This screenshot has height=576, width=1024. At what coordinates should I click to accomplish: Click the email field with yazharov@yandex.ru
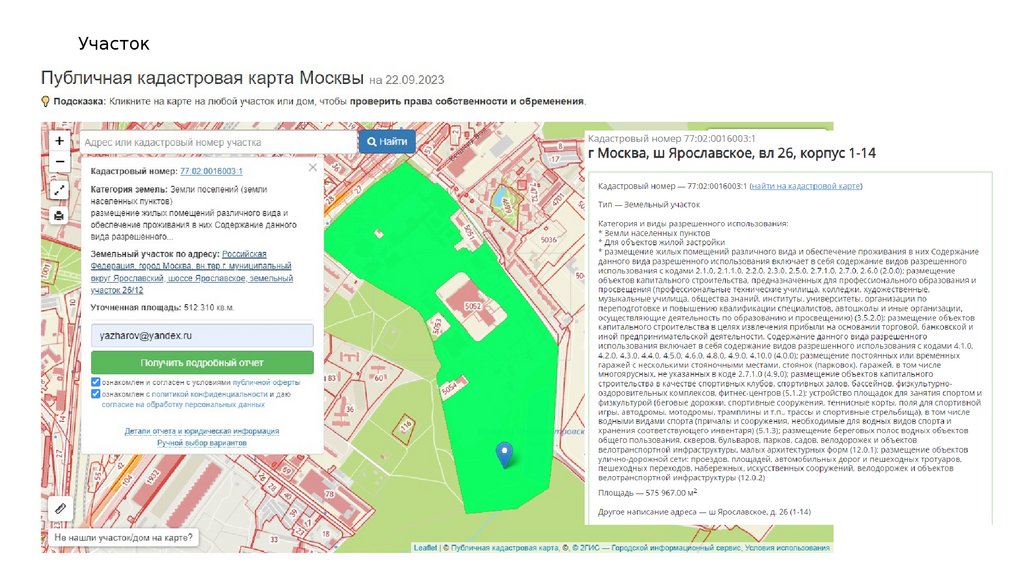tap(202, 336)
